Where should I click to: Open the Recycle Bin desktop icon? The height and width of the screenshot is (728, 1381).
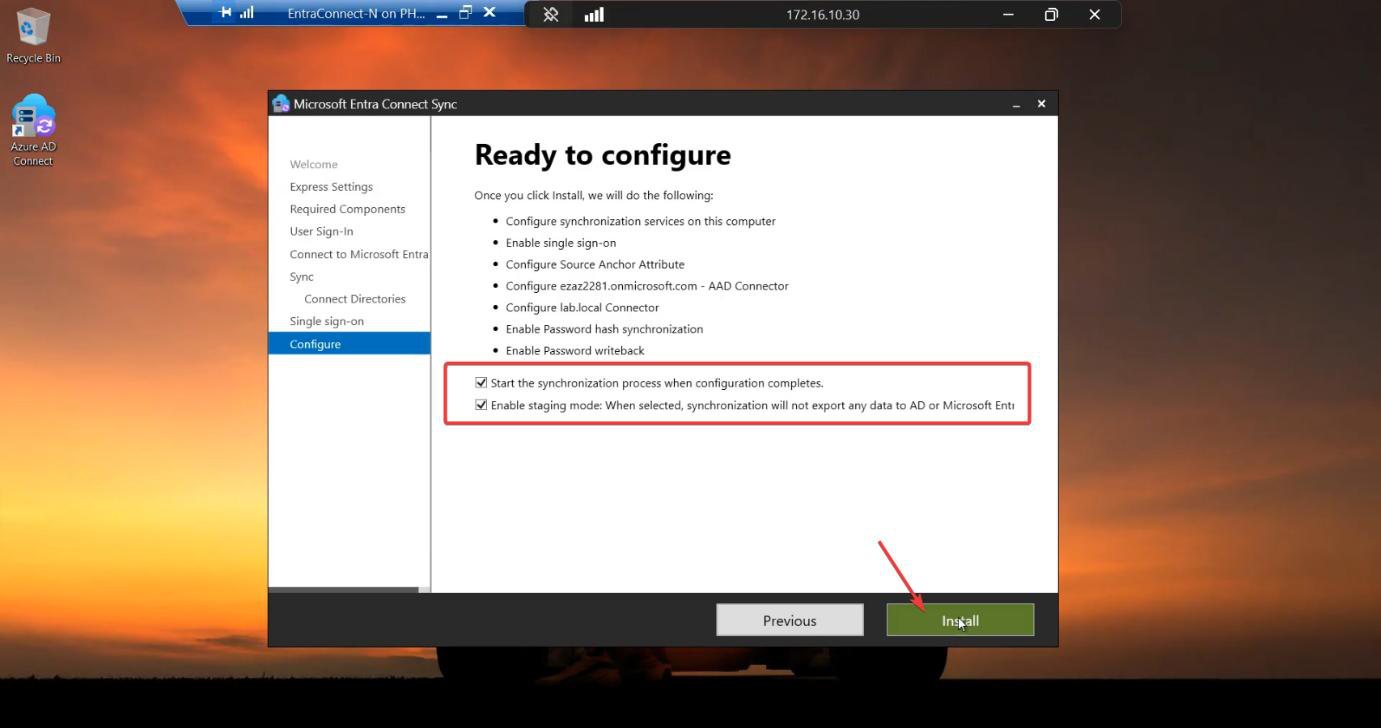33,36
